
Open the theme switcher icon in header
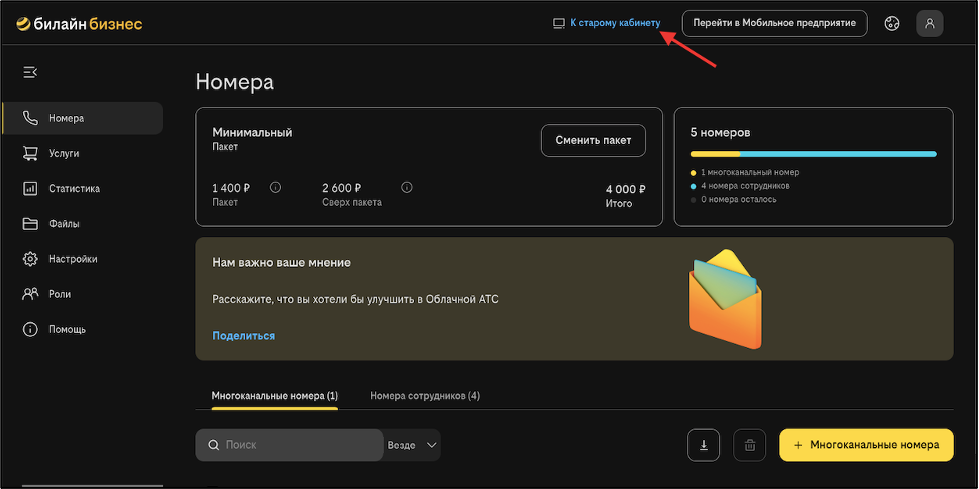(x=892, y=24)
